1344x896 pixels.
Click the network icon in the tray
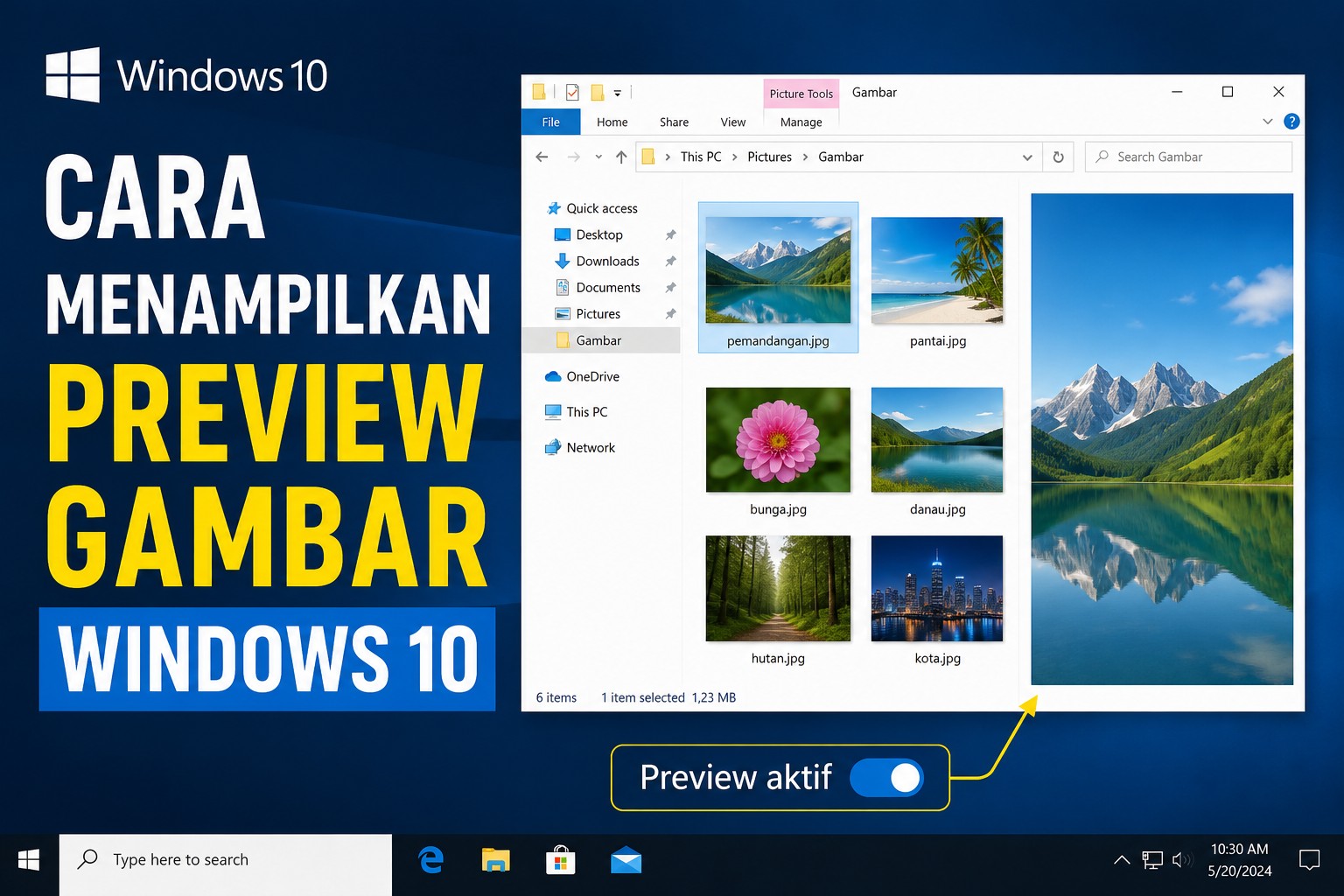point(1152,861)
